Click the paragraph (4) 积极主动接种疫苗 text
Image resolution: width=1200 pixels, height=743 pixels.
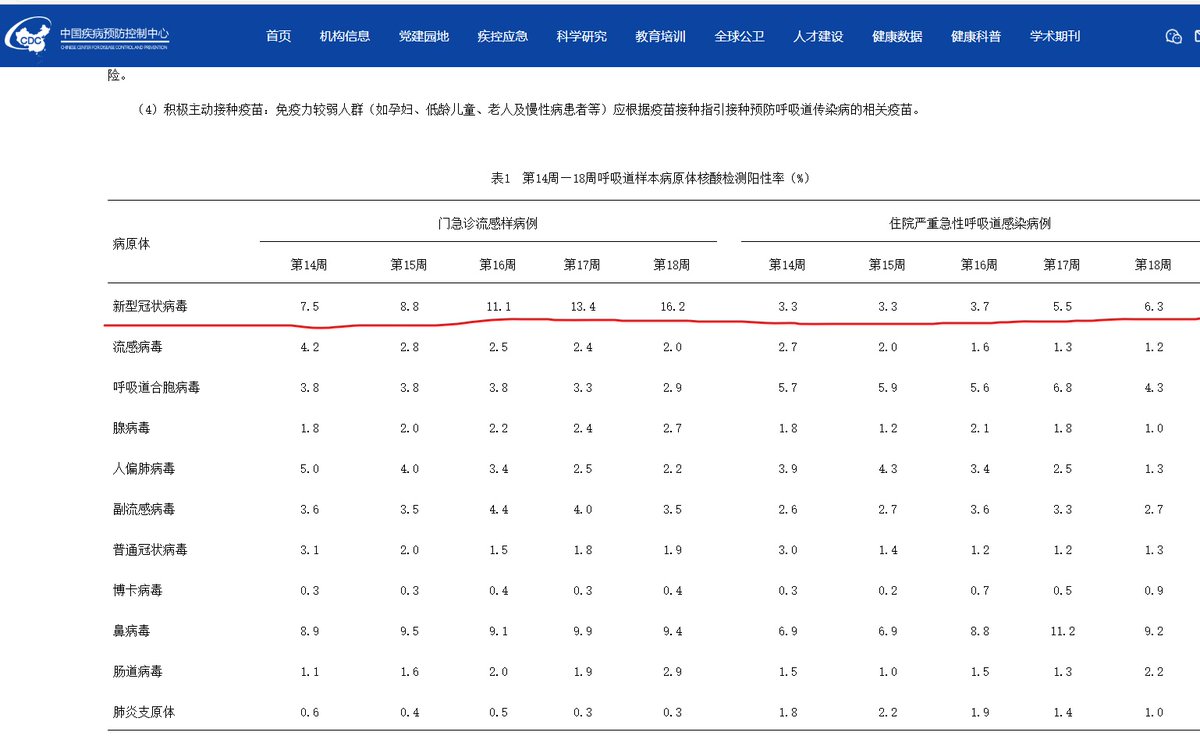tap(529, 110)
